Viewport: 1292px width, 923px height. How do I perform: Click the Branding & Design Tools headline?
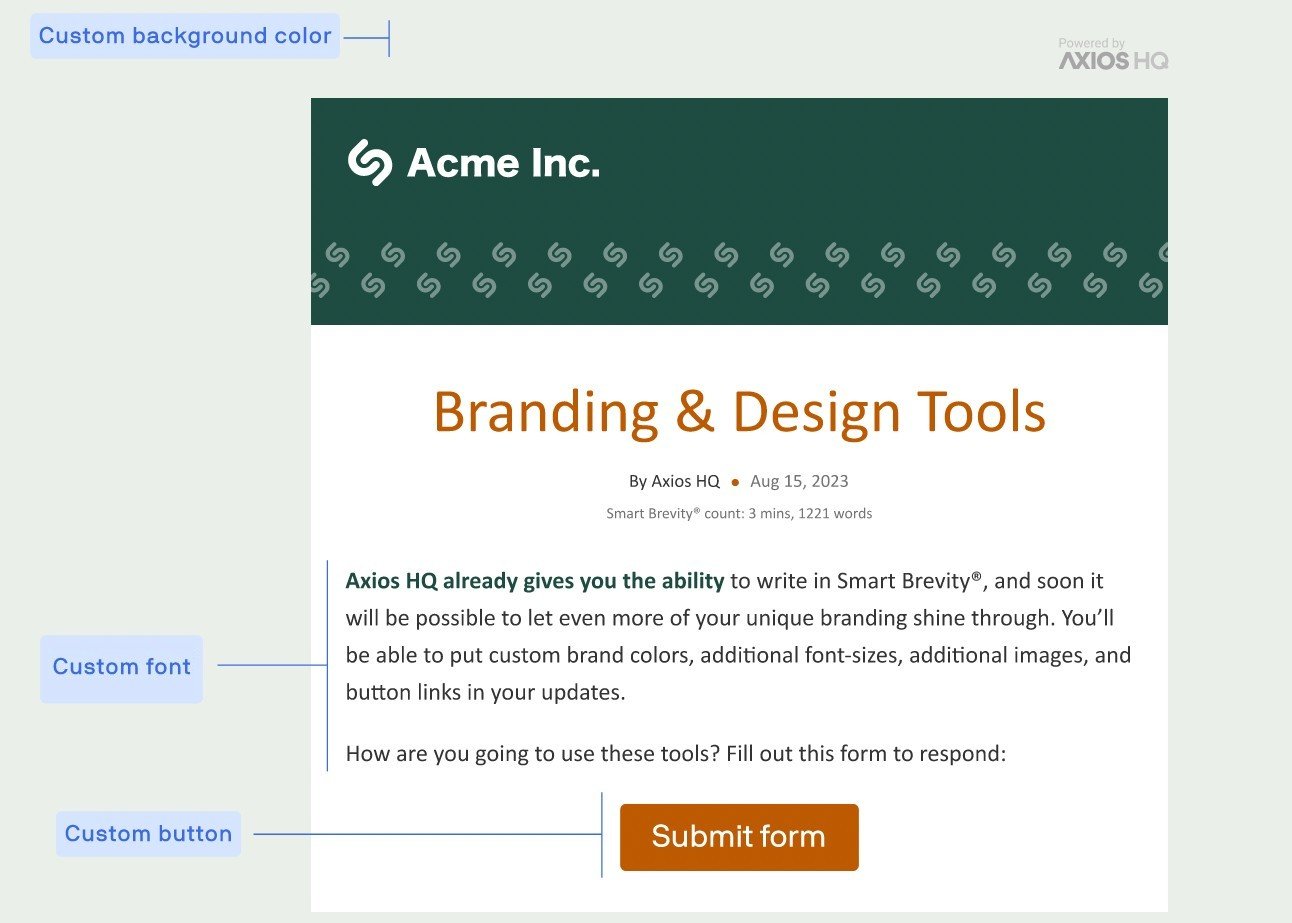pos(739,411)
